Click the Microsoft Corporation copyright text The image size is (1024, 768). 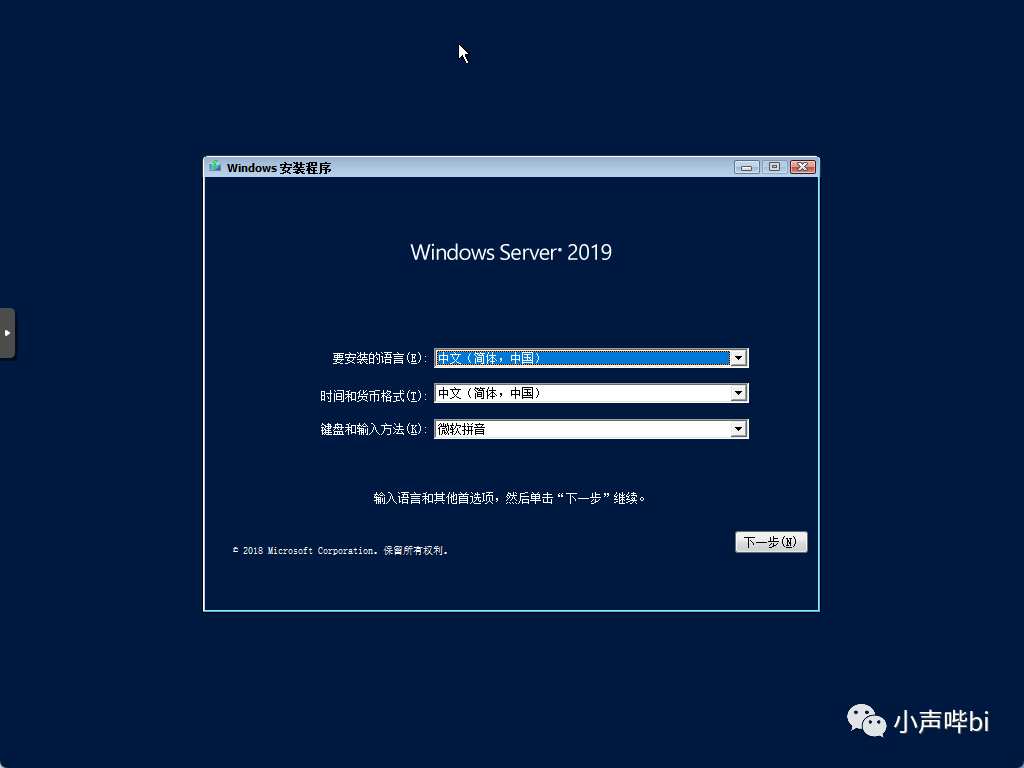click(x=340, y=551)
